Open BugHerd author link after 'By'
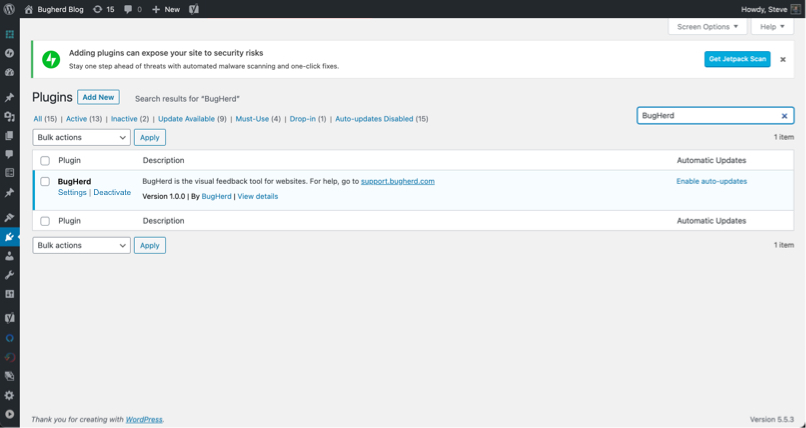The height and width of the screenshot is (428, 806). tap(216, 196)
